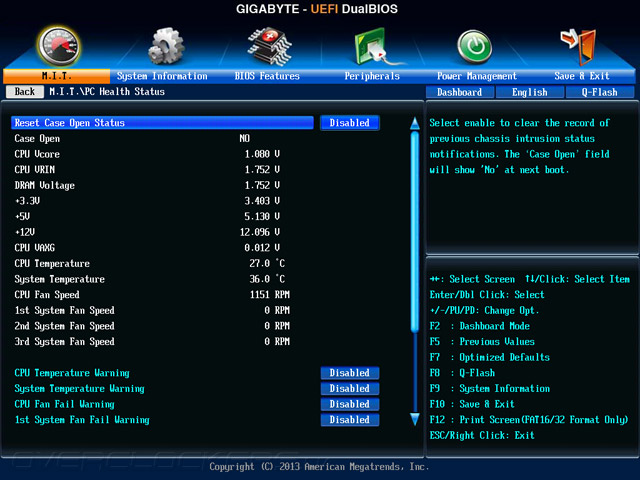Open the Power Management power icon
The image size is (640, 480).
point(474,46)
